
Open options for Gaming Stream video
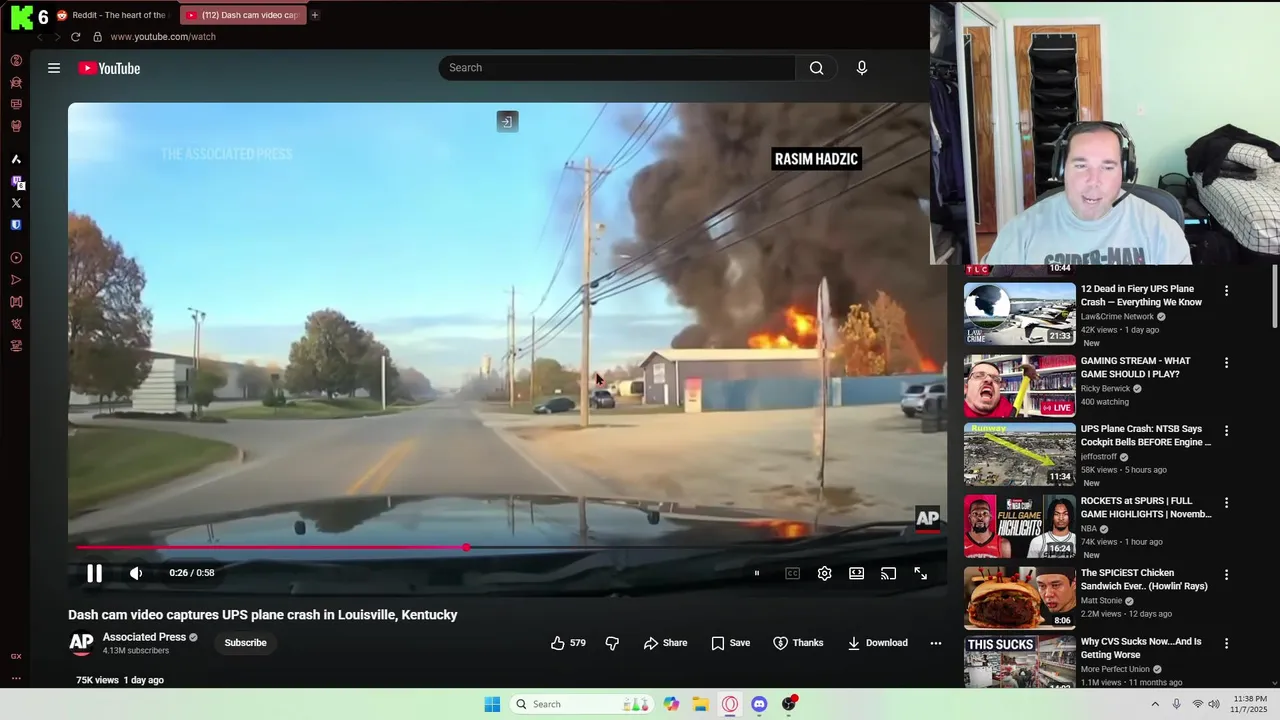coord(1226,363)
